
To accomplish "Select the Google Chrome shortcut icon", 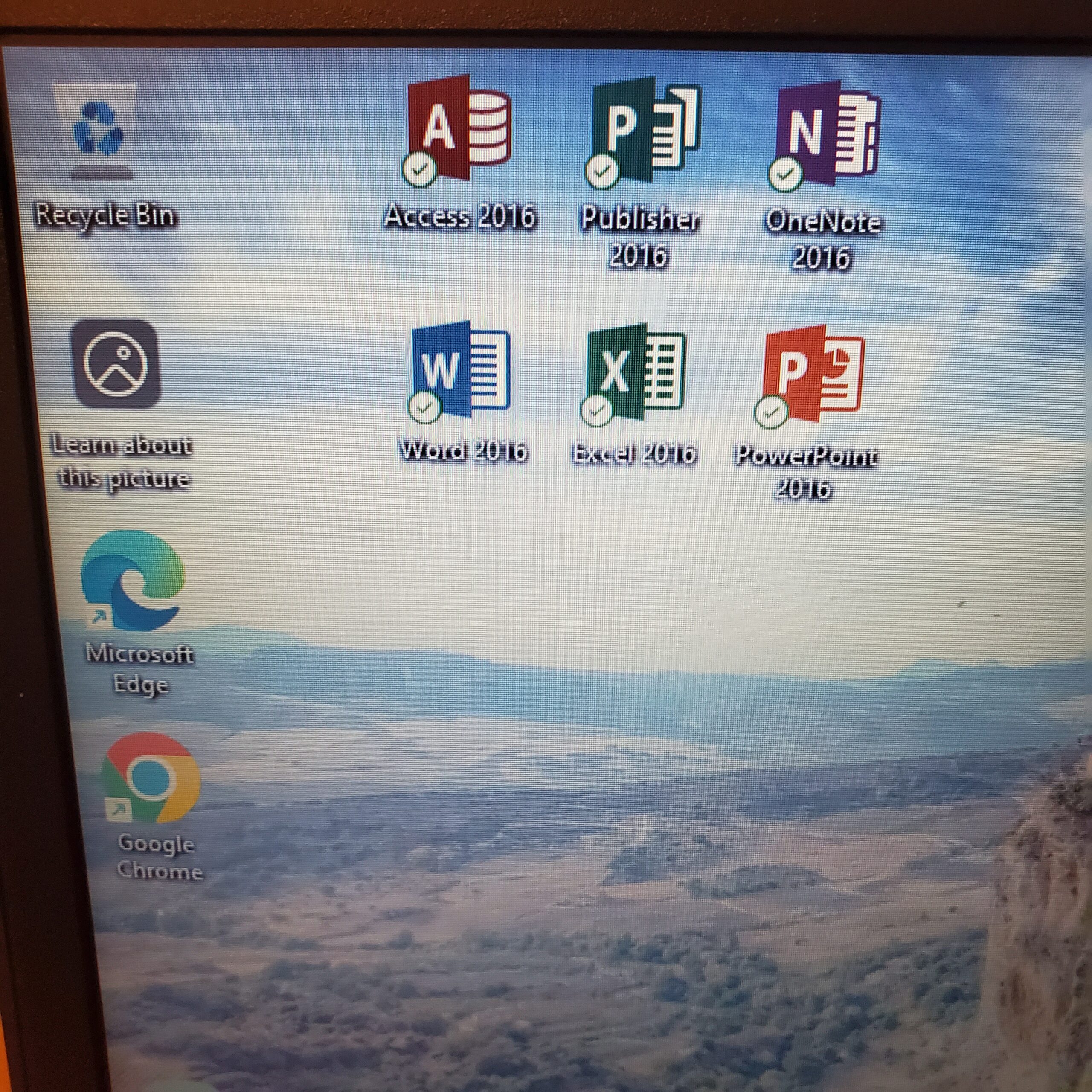I will pyautogui.click(x=150, y=778).
